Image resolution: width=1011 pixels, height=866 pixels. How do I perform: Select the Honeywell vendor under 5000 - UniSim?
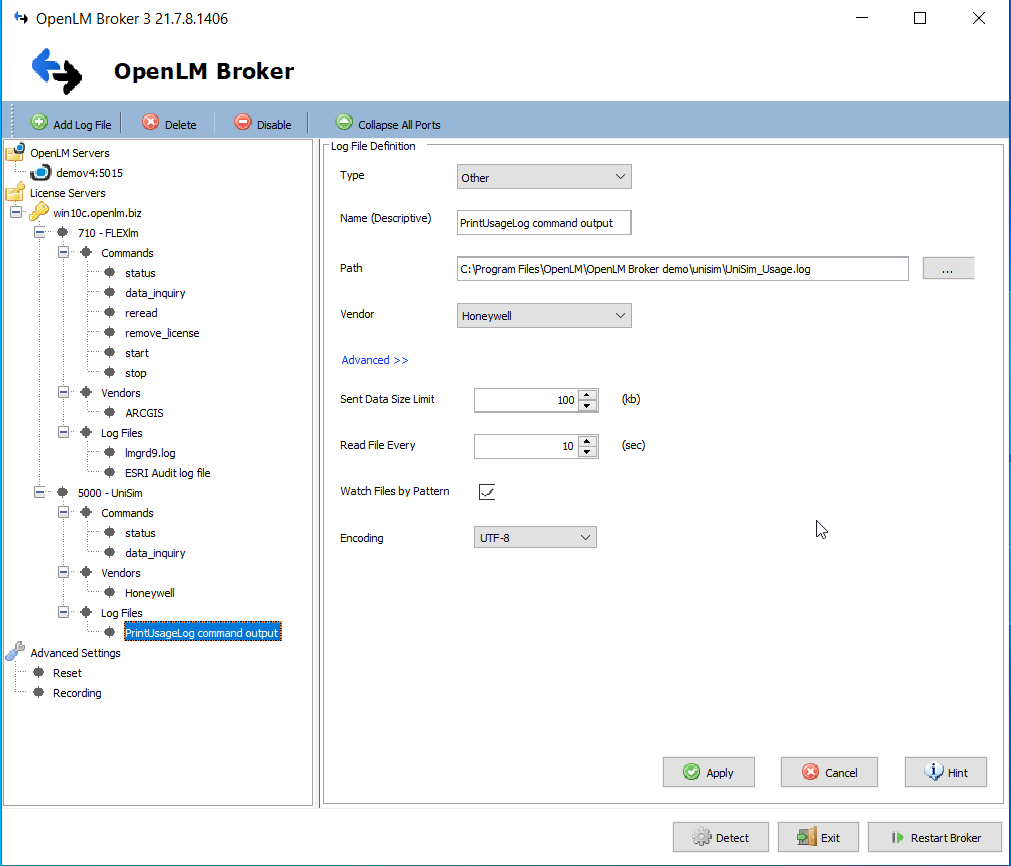click(148, 592)
